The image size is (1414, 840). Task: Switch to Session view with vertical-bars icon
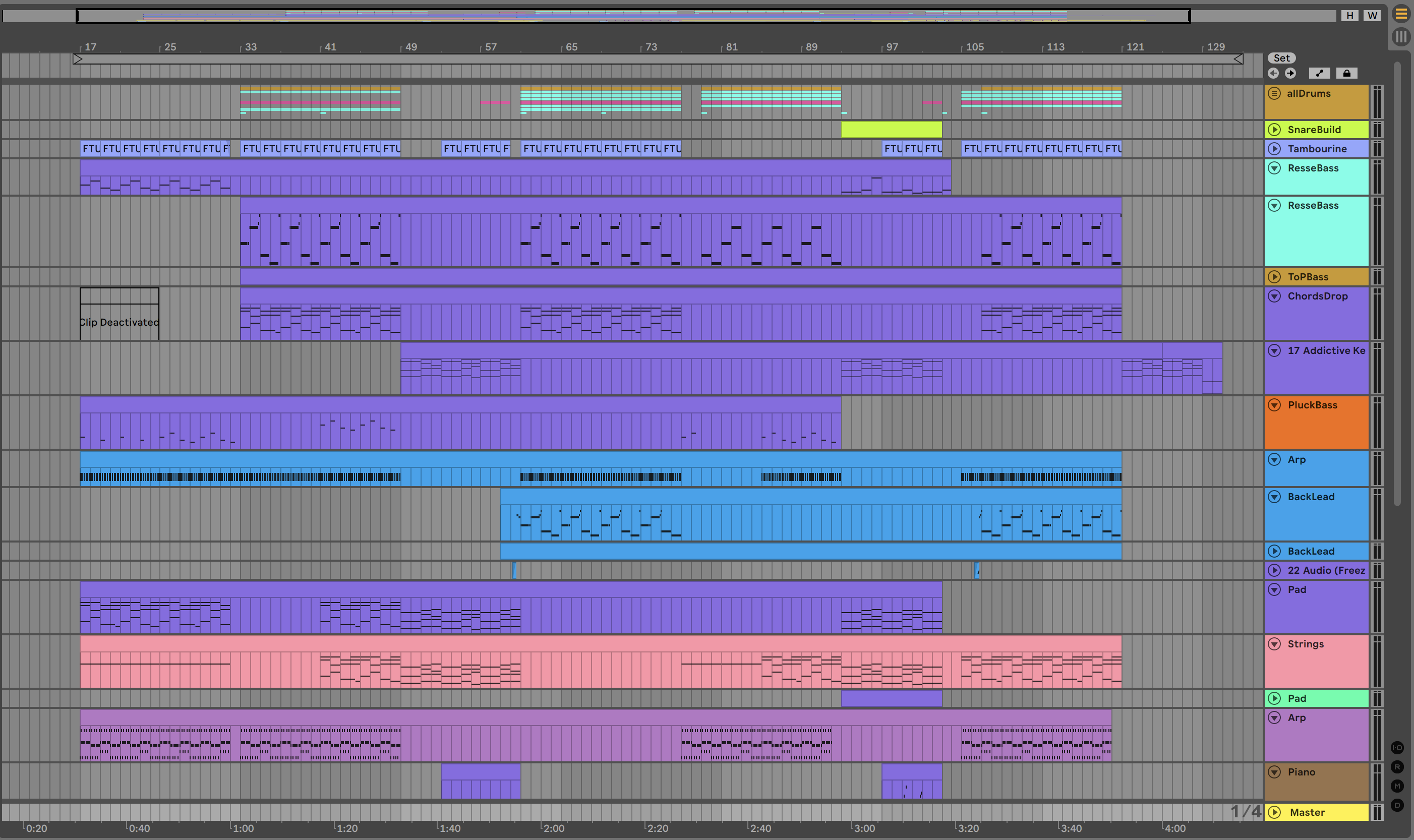tap(1401, 37)
